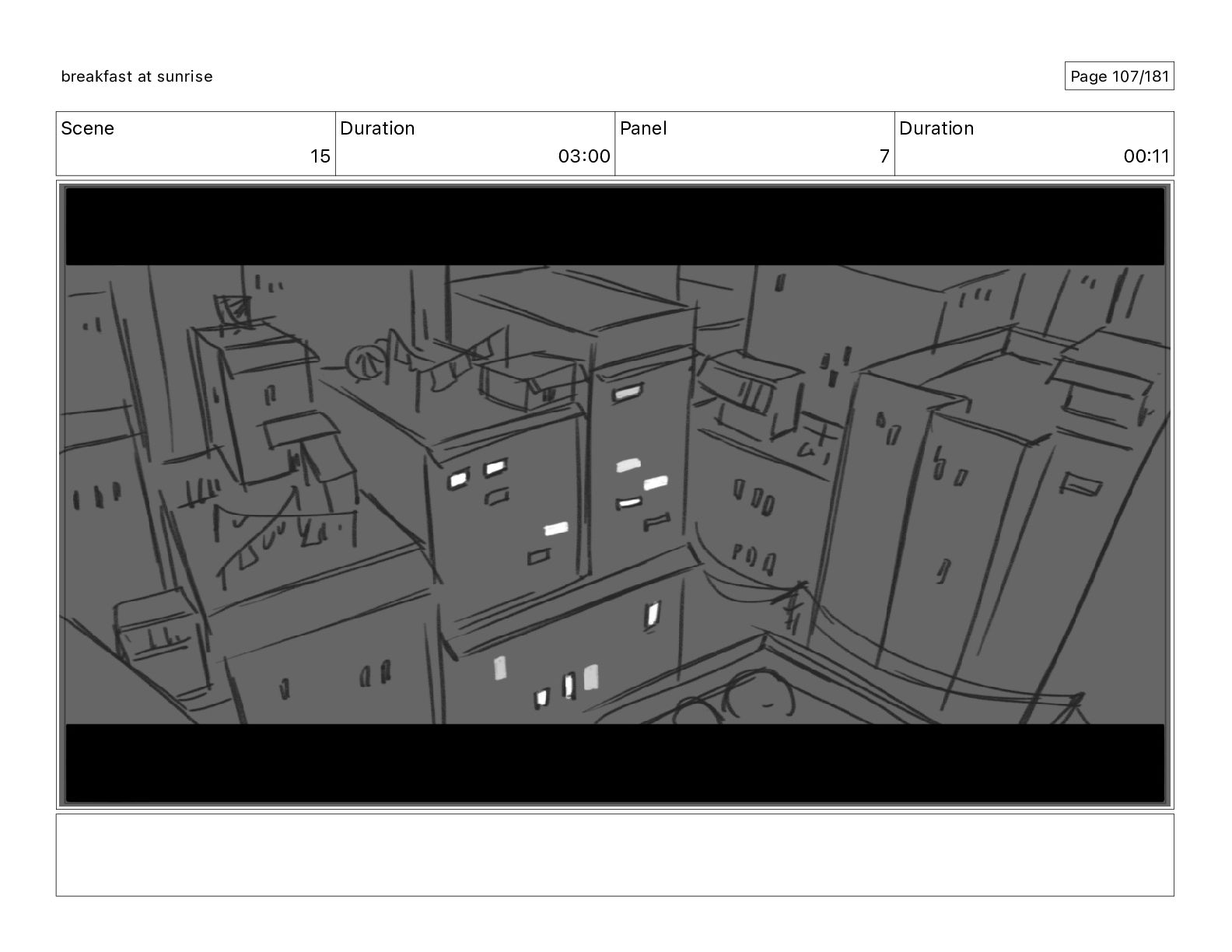Click the Panel header label
Image resolution: width=1232 pixels, height=952 pixels.
point(643,128)
